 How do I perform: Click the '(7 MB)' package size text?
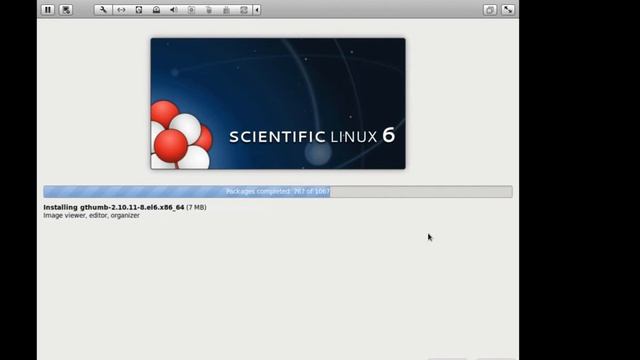click(196, 207)
